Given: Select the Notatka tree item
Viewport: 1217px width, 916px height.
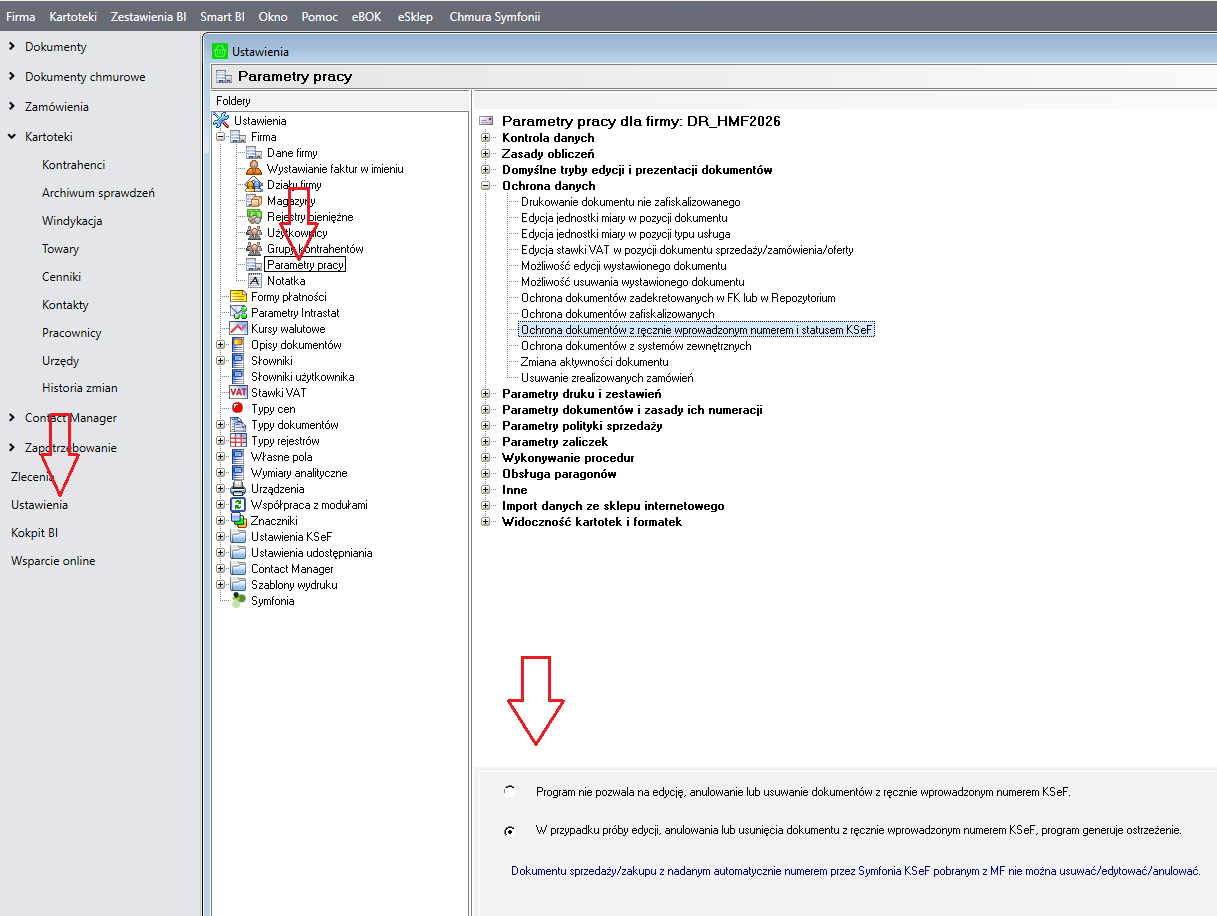Looking at the screenshot, I should [x=285, y=281].
